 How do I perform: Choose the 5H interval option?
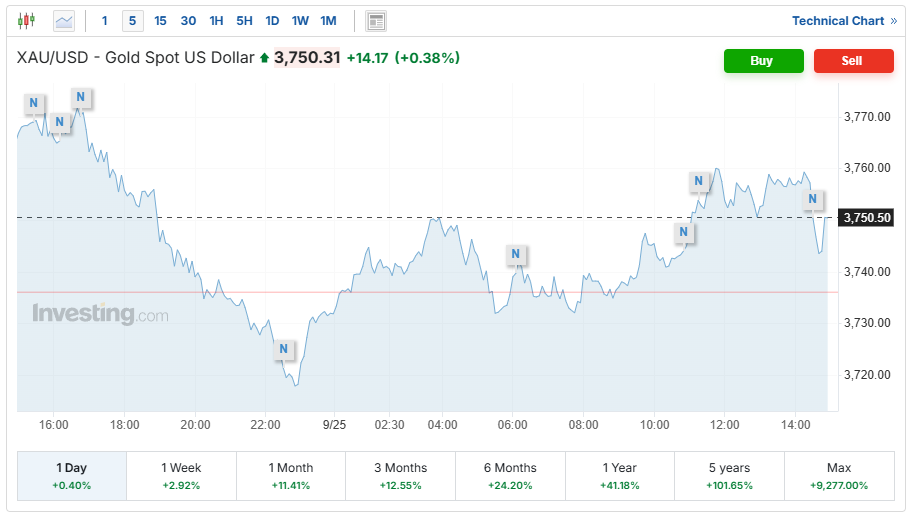tap(244, 20)
